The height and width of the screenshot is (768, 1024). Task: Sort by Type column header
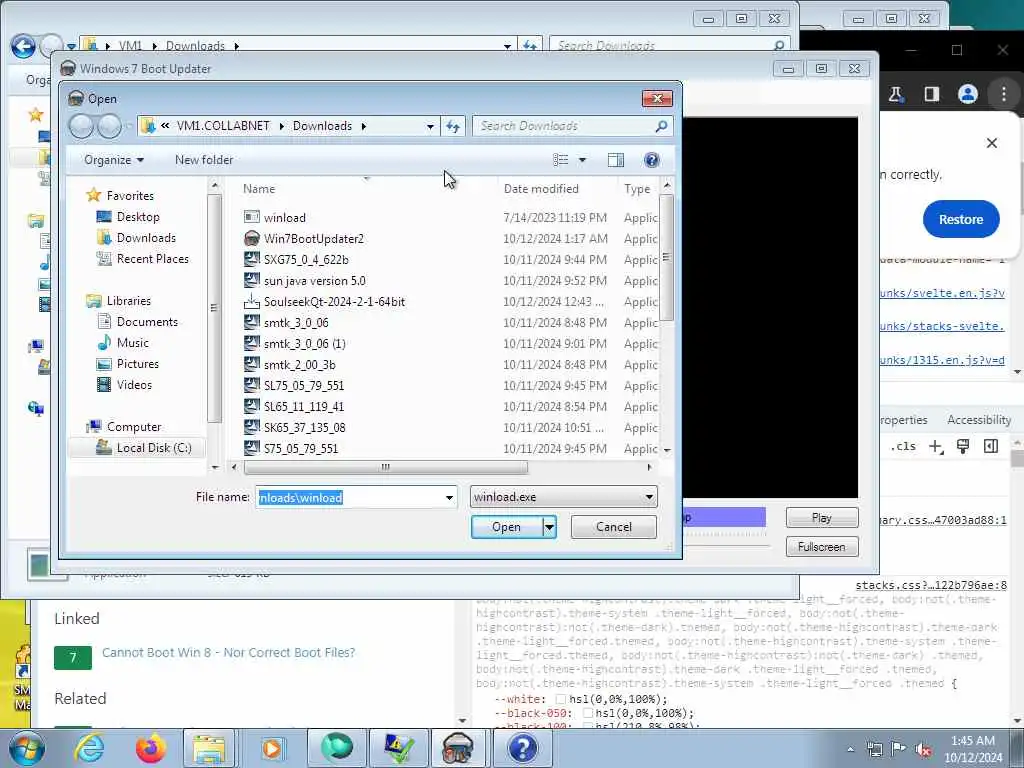[x=637, y=189]
